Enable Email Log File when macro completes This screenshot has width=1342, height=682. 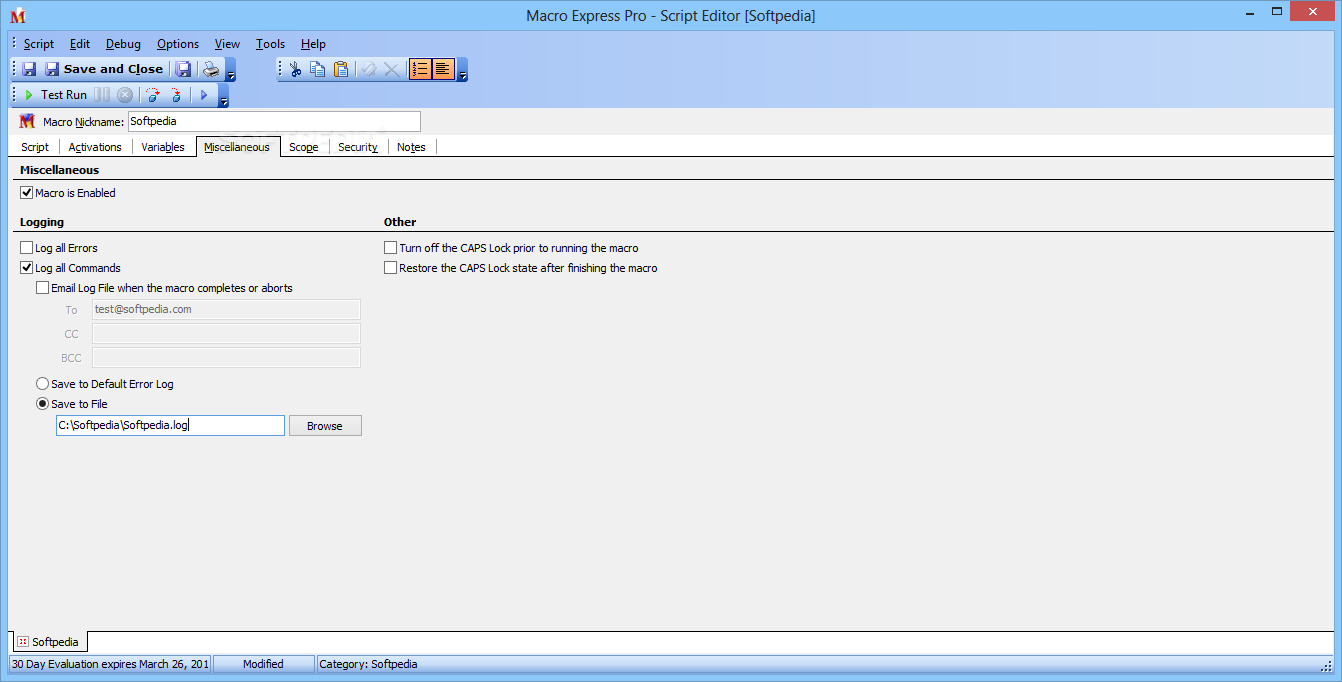[42, 288]
